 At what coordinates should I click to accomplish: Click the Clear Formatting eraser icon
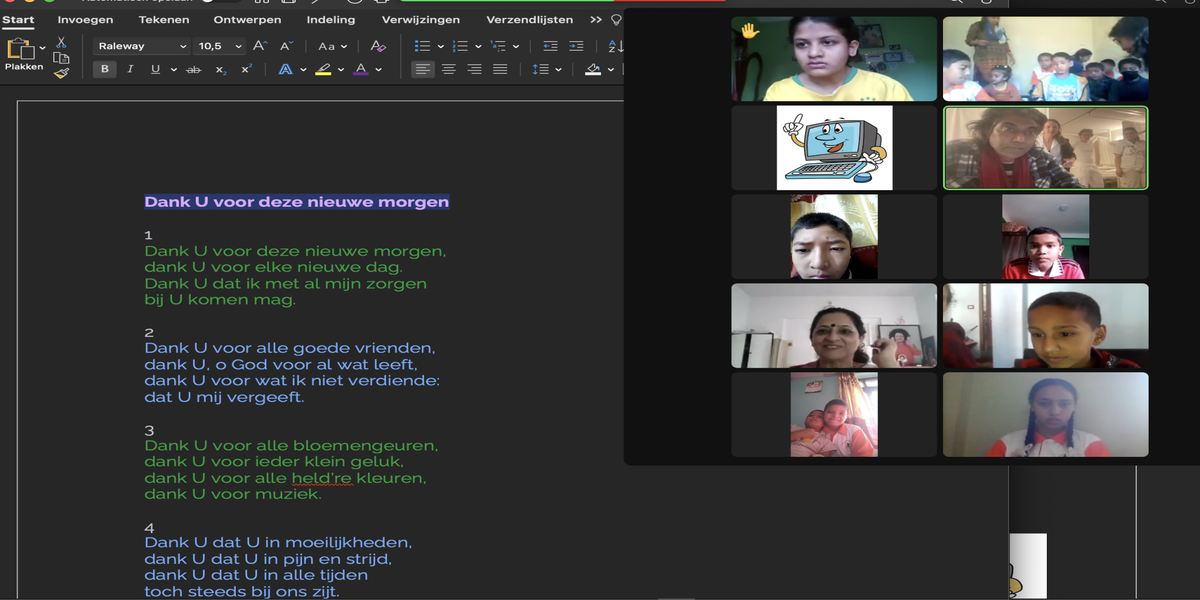point(378,46)
